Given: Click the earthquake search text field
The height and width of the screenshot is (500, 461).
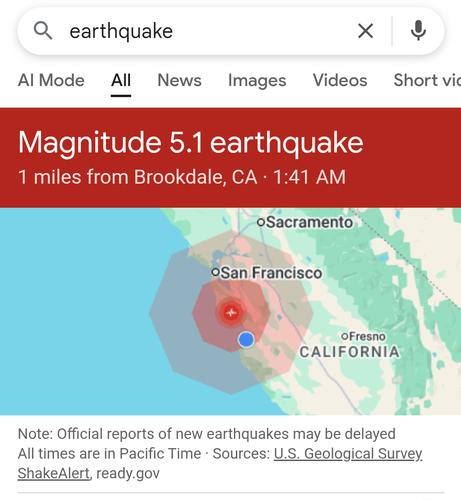Looking at the screenshot, I should pos(207,31).
